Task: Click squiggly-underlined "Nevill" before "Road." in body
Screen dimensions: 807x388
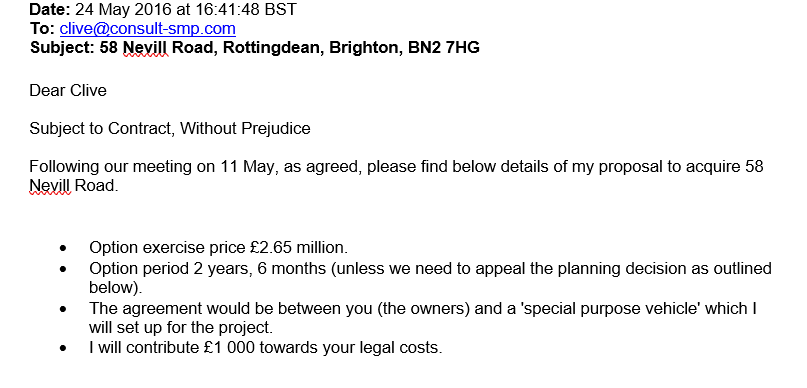Action: 50,186
